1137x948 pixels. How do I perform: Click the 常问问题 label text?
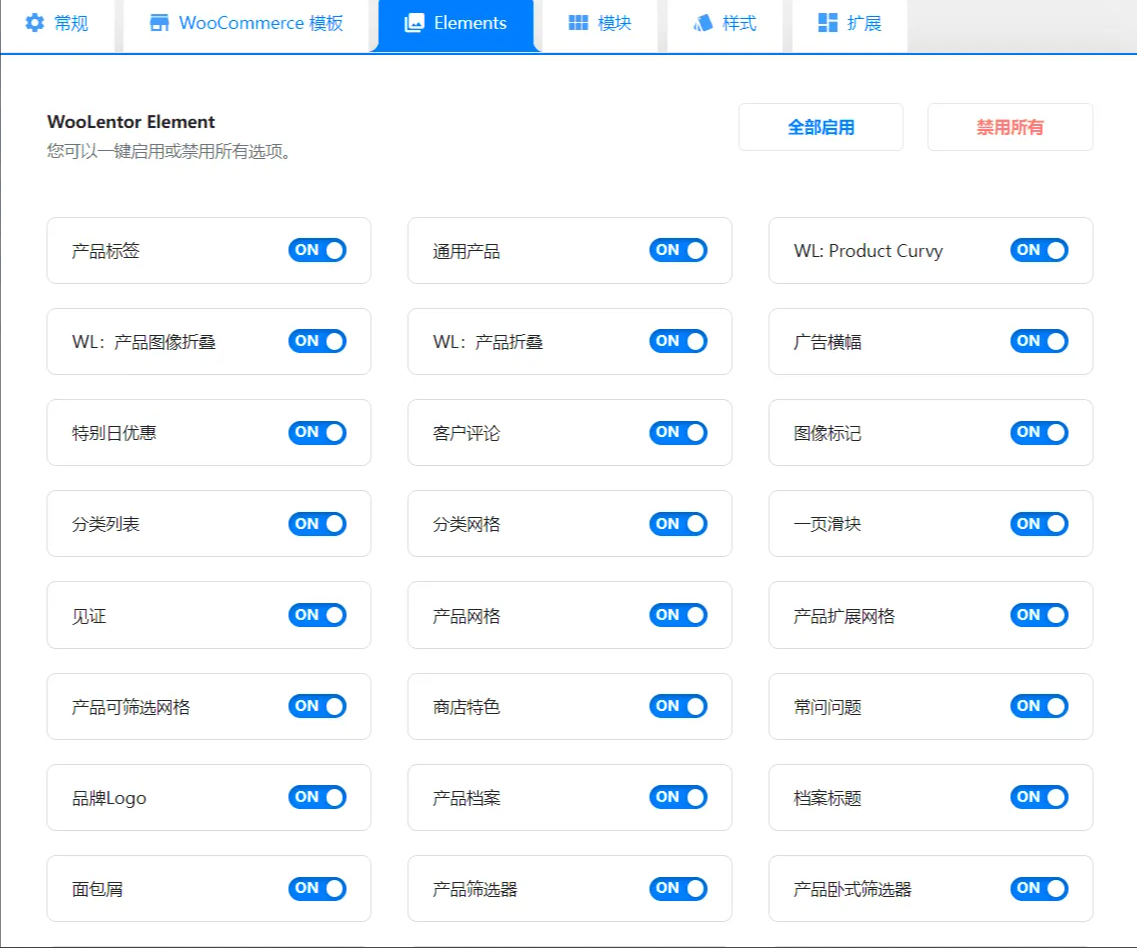(827, 707)
